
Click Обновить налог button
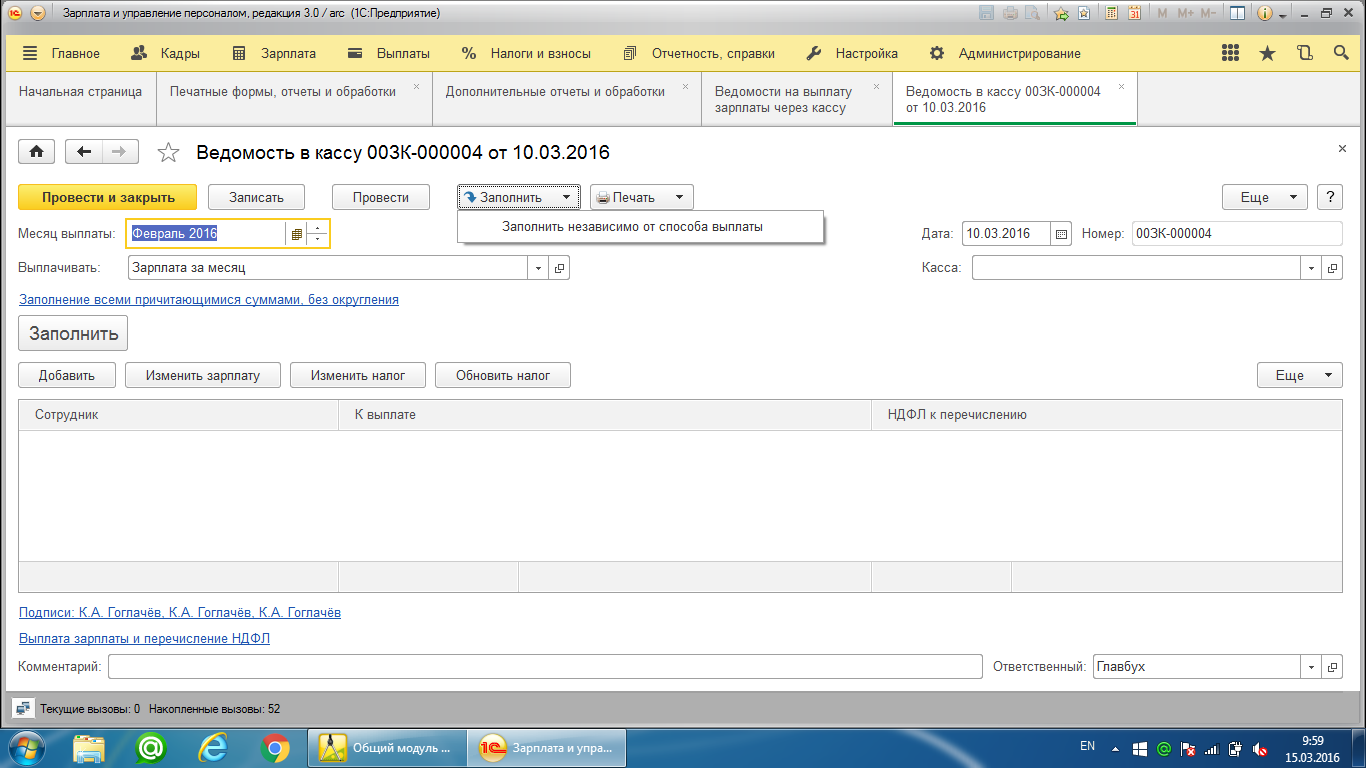[503, 375]
